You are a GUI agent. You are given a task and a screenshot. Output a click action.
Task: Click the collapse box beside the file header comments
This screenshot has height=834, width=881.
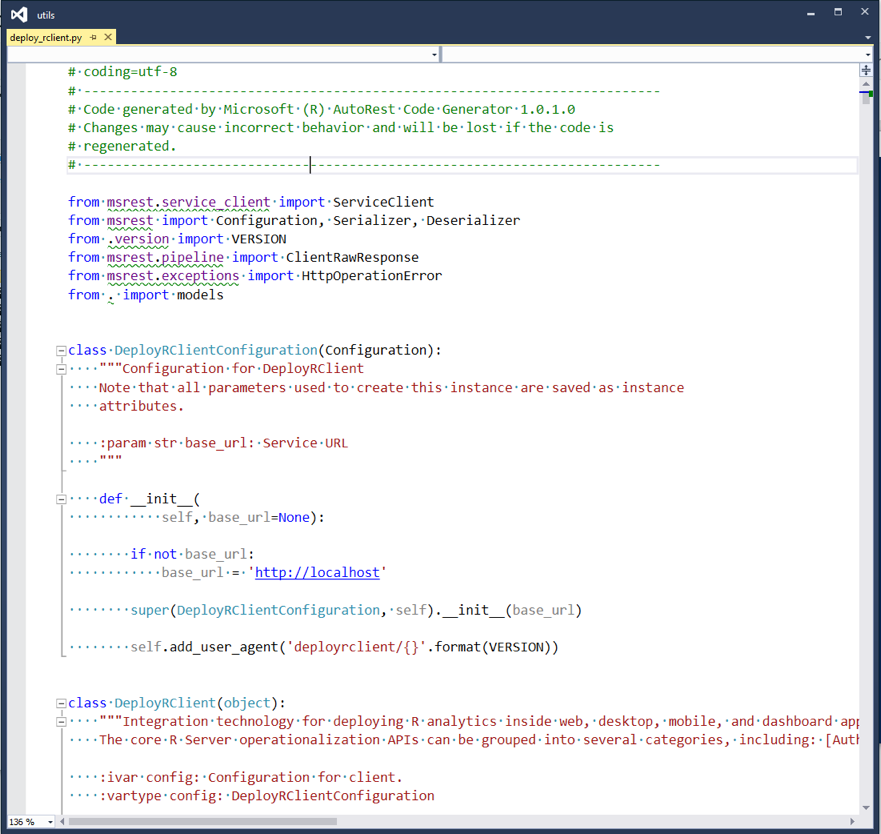(x=61, y=90)
